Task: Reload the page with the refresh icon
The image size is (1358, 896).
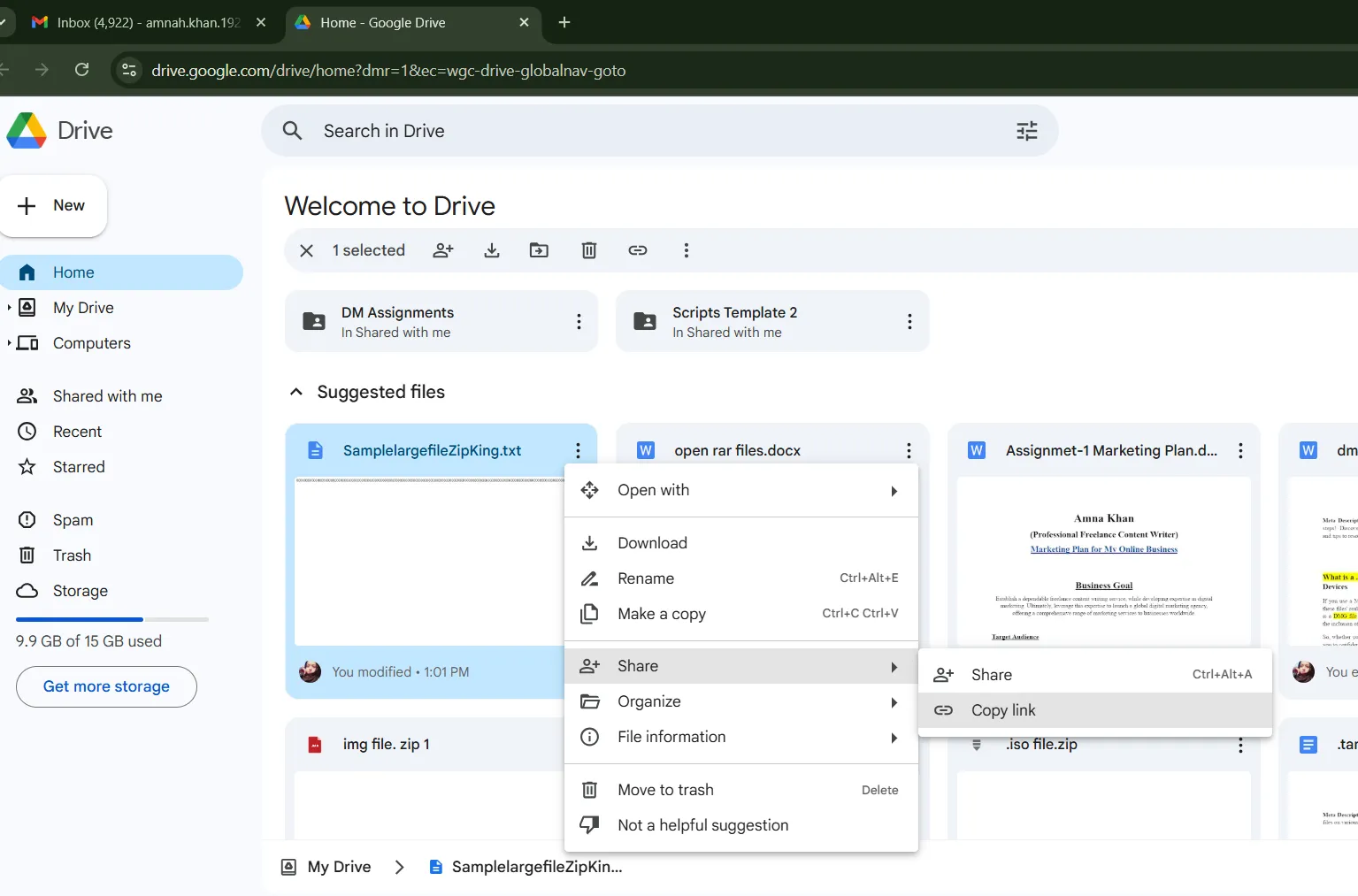Action: [x=82, y=70]
